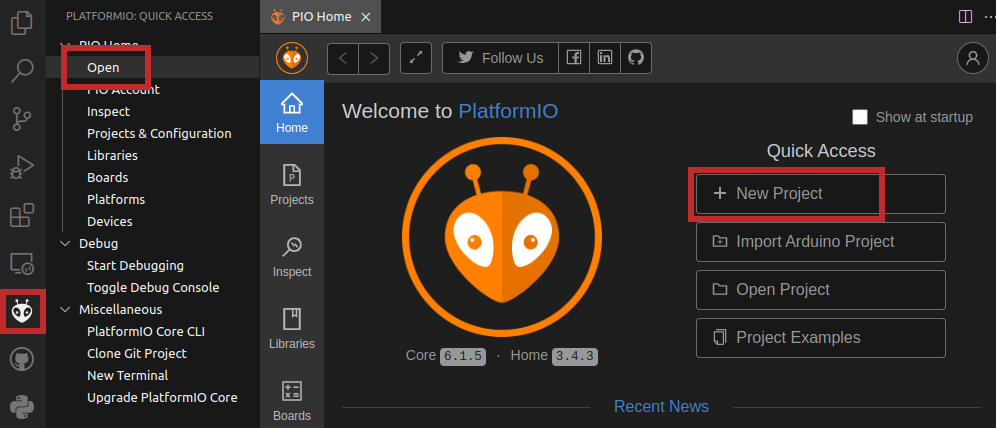Go back in PIO Home navigation

click(343, 58)
